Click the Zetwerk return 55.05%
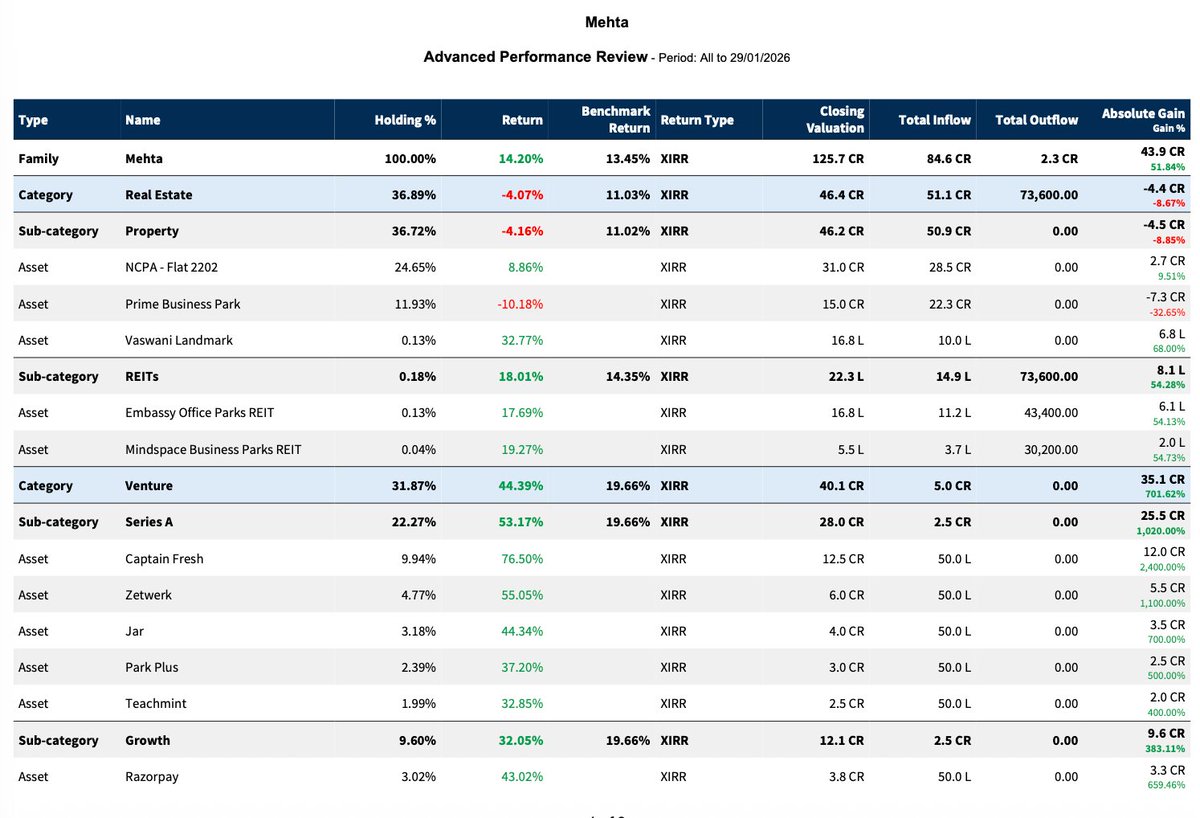Screen dimensions: 1200x818 coord(523,595)
